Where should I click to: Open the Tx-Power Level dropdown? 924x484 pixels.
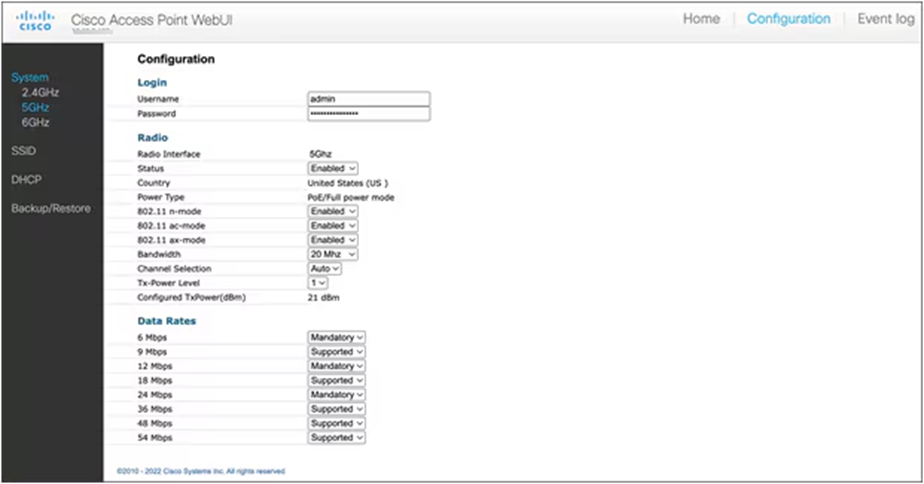[x=318, y=283]
